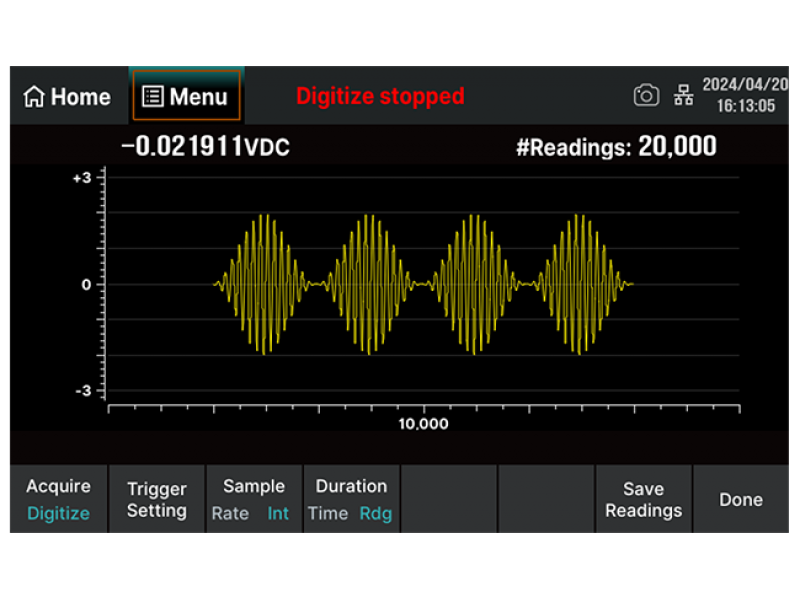Open the Trigger Setting softkey
This screenshot has width=800, height=600.
[x=157, y=500]
